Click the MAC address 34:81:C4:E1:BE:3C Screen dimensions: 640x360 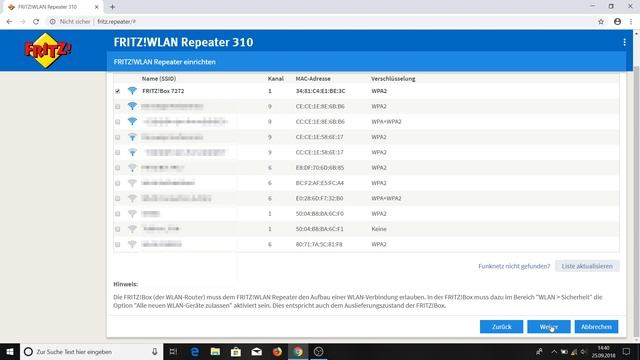320,91
